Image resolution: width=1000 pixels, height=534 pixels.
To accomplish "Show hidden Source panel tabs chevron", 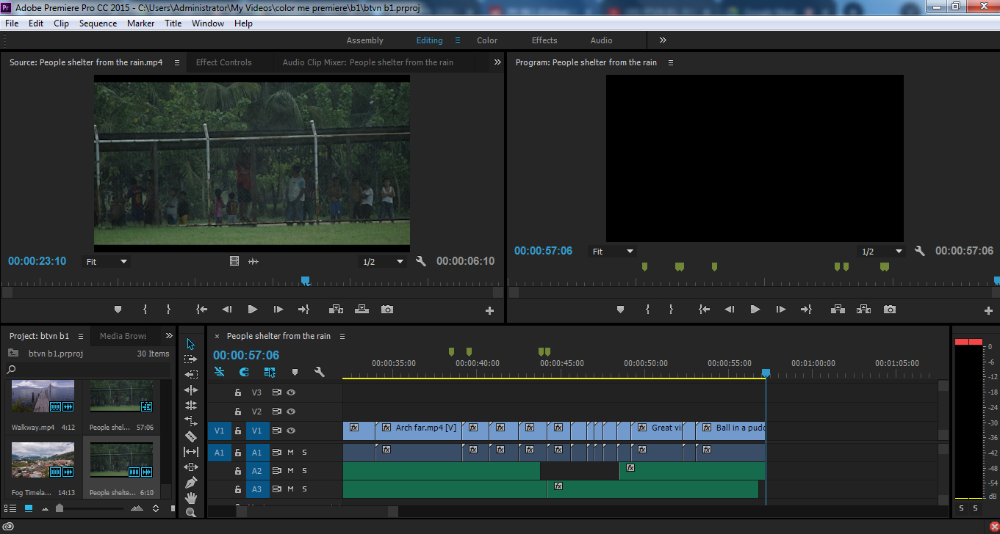I will 497,63.
